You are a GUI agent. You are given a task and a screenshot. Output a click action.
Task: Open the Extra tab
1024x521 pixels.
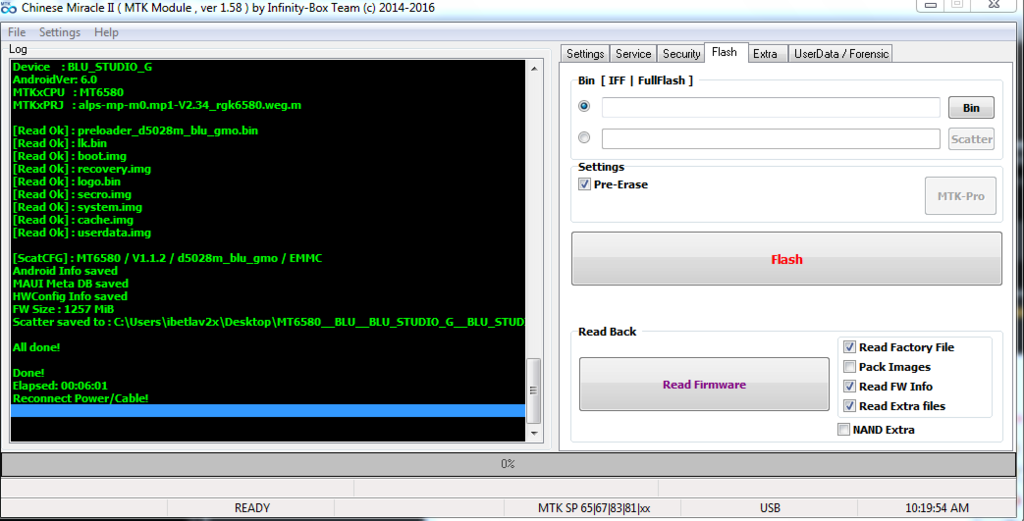click(765, 54)
